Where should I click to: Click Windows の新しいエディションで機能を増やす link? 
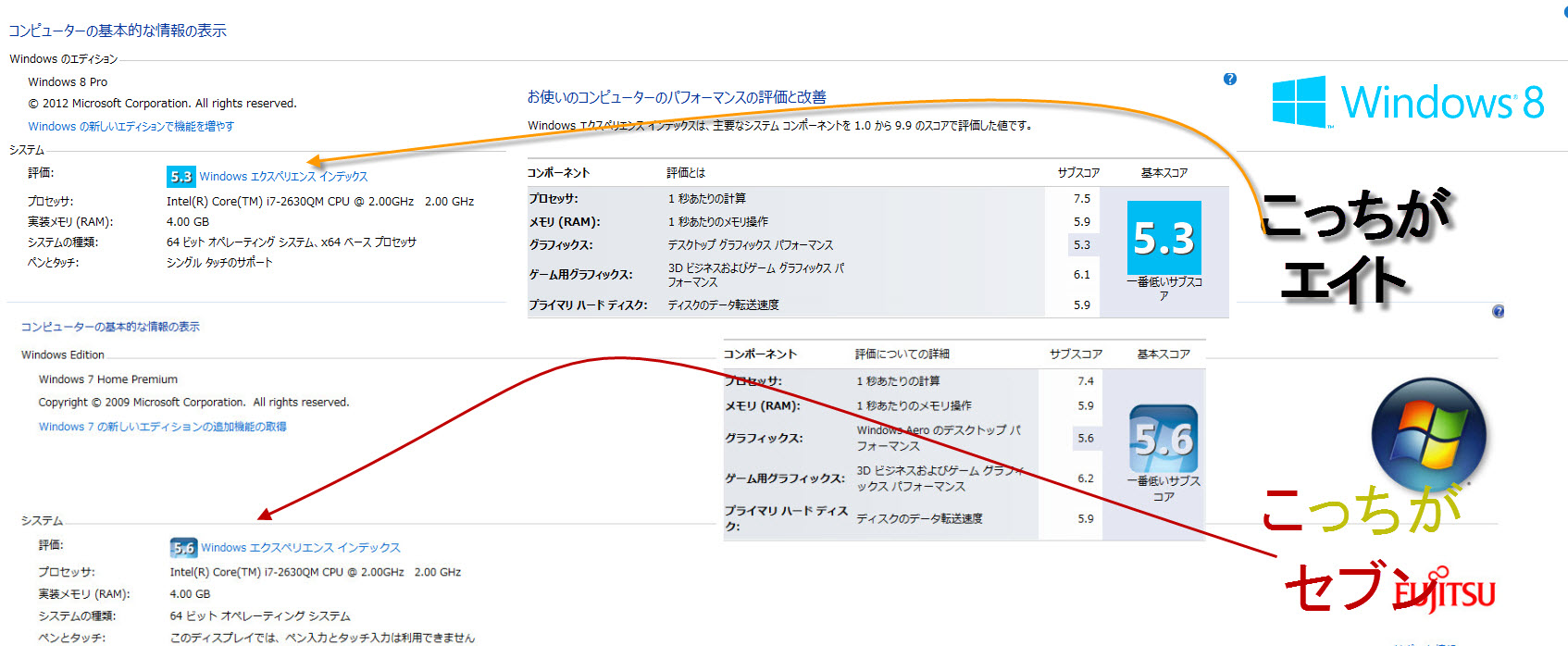tap(131, 127)
